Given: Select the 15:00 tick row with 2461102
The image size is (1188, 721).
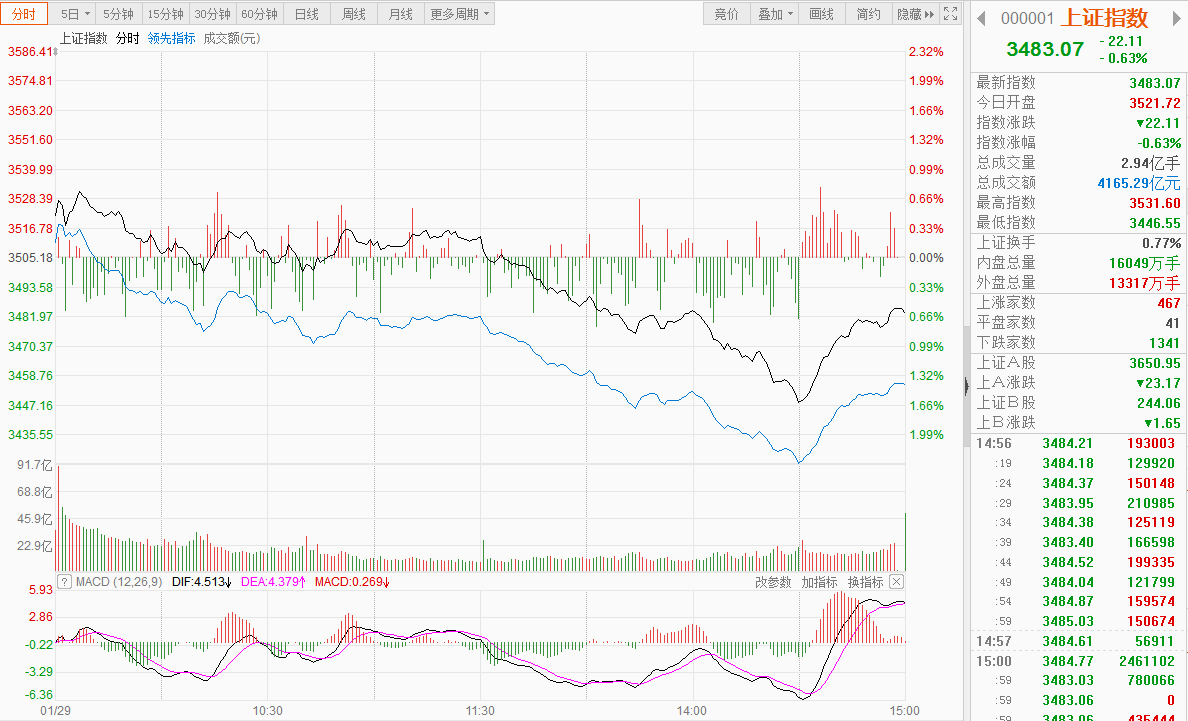Looking at the screenshot, I should (1079, 661).
